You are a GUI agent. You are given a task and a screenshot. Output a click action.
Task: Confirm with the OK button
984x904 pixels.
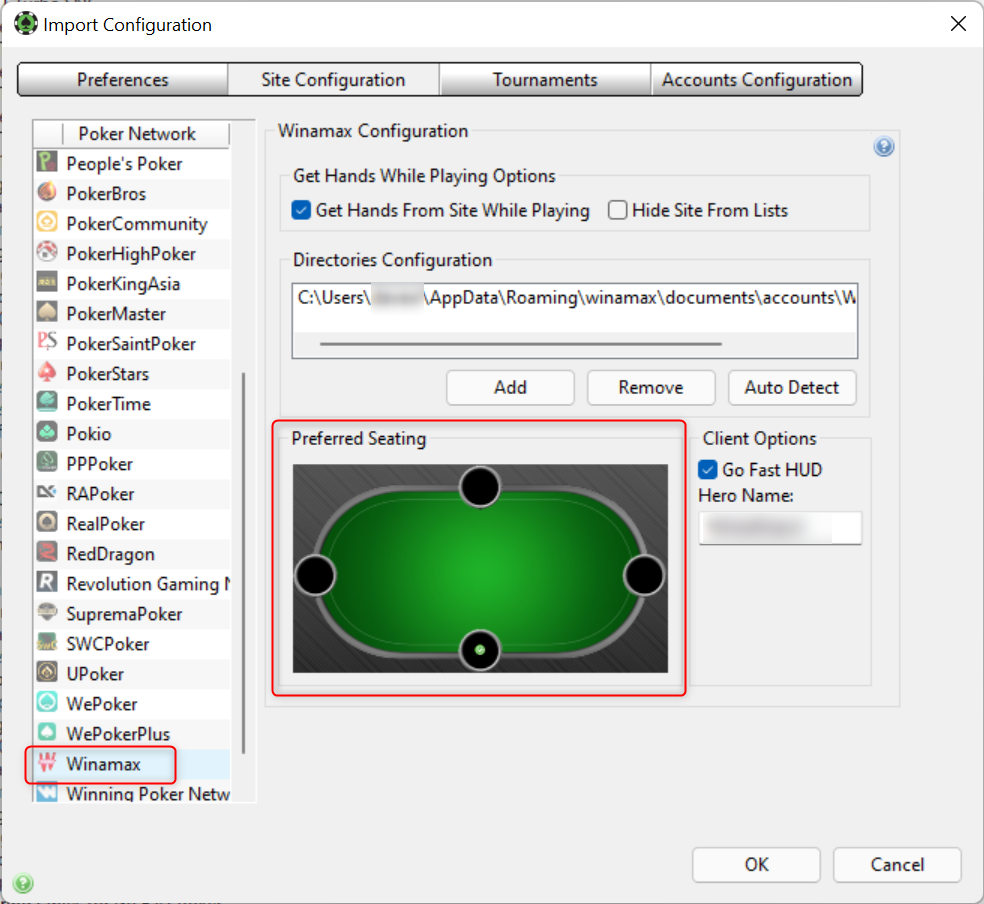756,864
